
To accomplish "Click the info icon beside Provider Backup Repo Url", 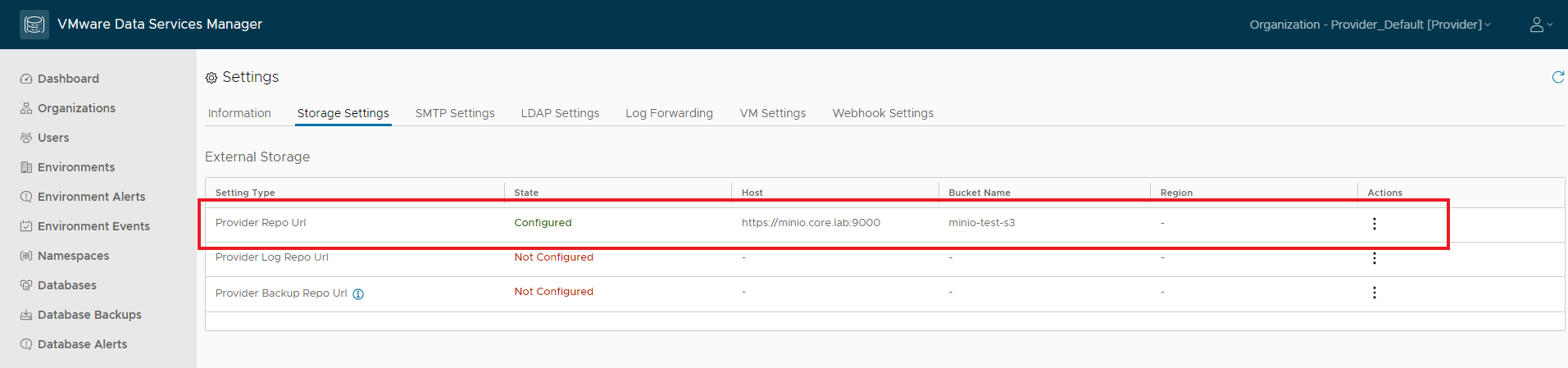I will click(358, 294).
